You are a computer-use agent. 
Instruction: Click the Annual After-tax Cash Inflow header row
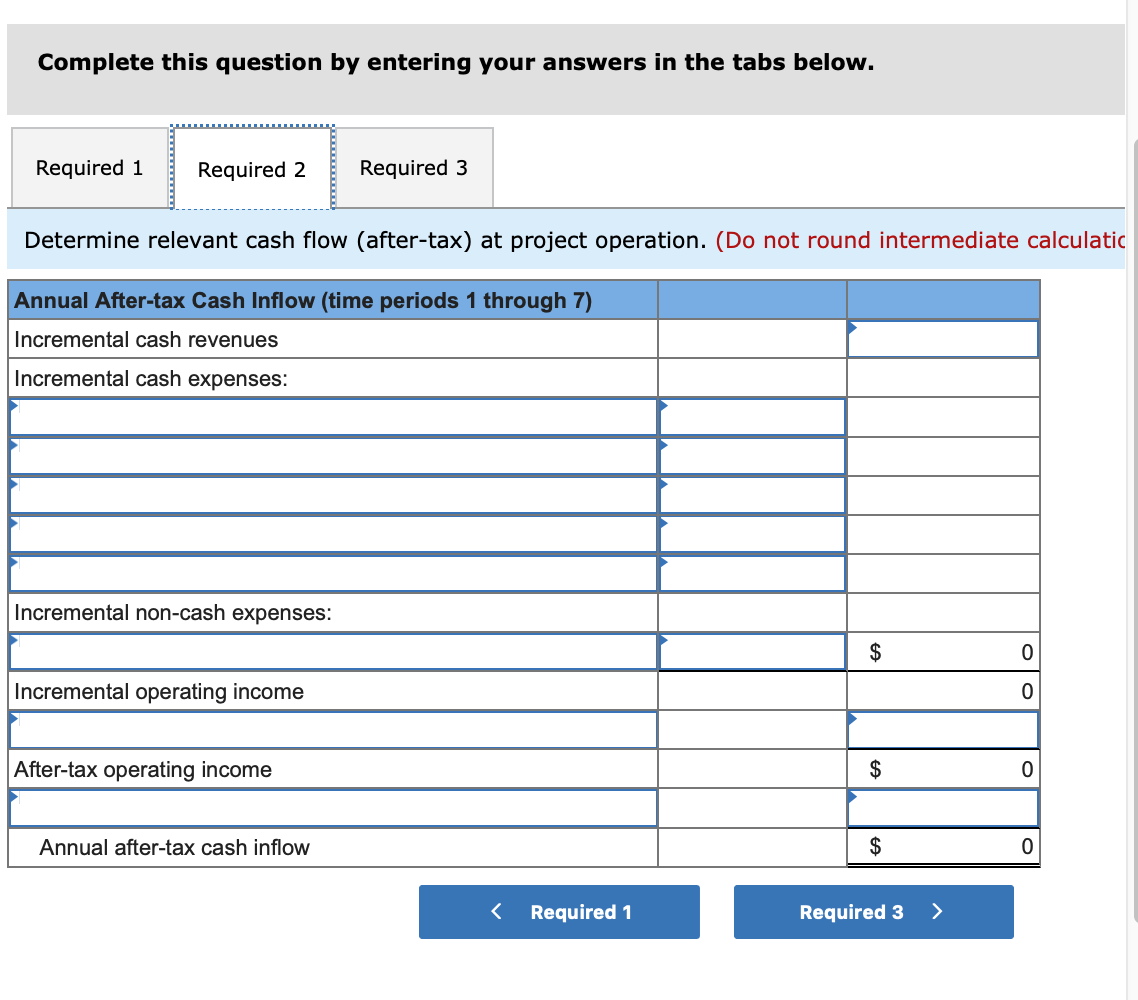click(330, 299)
